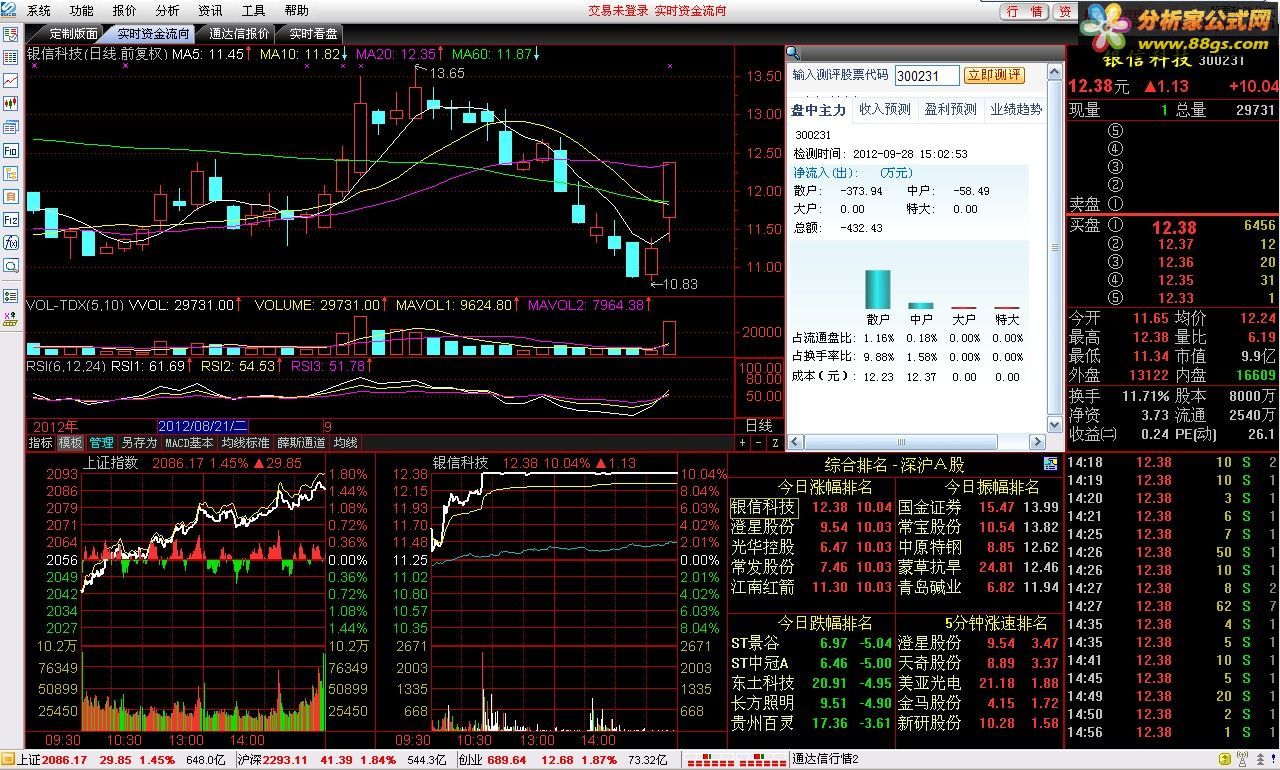Open the 工具 menu
Image resolution: width=1280 pixels, height=770 pixels.
tap(254, 11)
